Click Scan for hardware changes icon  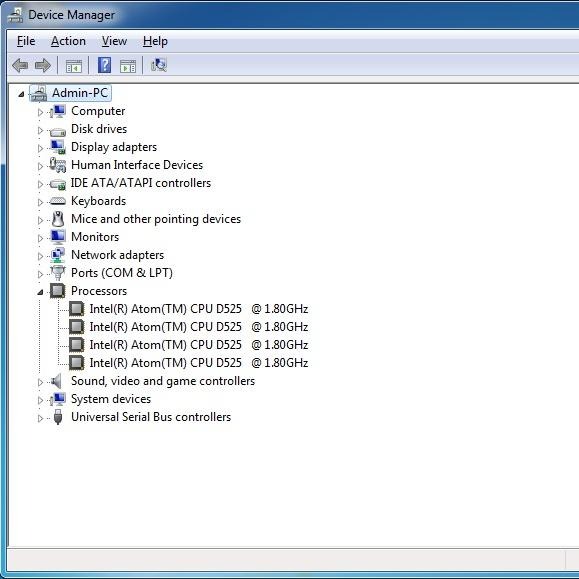(x=159, y=65)
